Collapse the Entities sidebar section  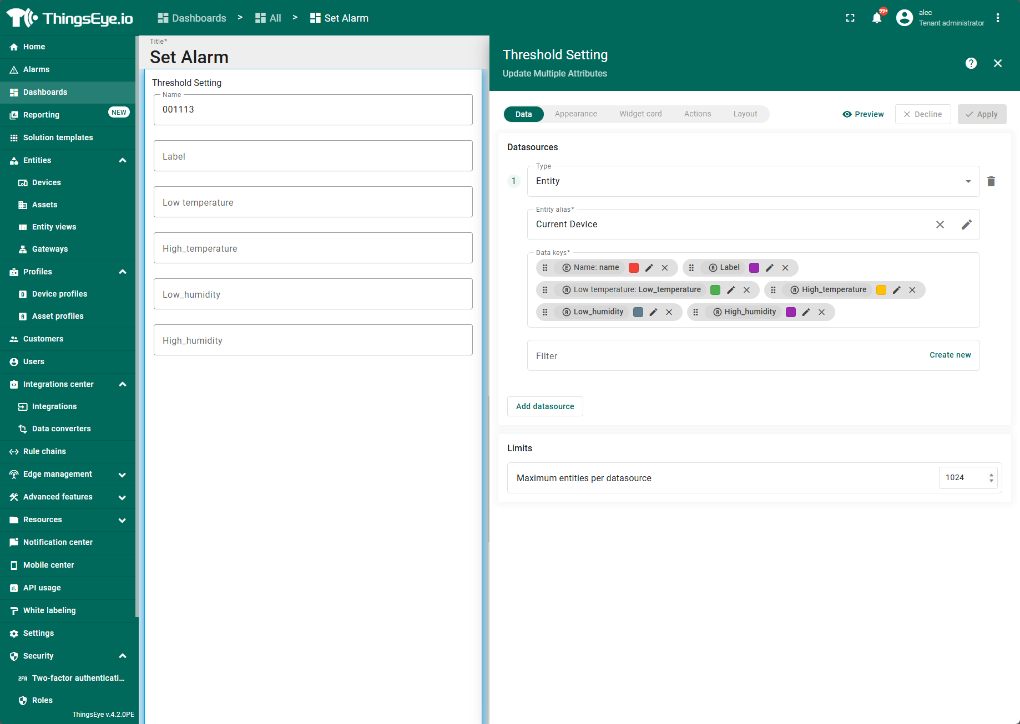point(122,160)
